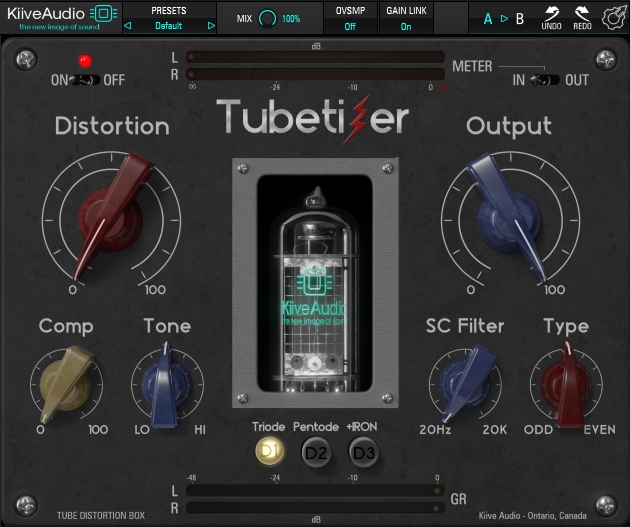Select the D3 +IRON mode button
The height and width of the screenshot is (527, 630).
363,452
